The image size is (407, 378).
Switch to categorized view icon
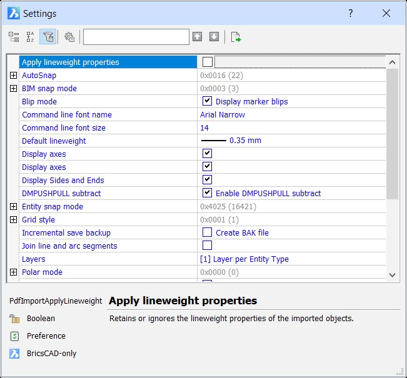pyautogui.click(x=14, y=37)
